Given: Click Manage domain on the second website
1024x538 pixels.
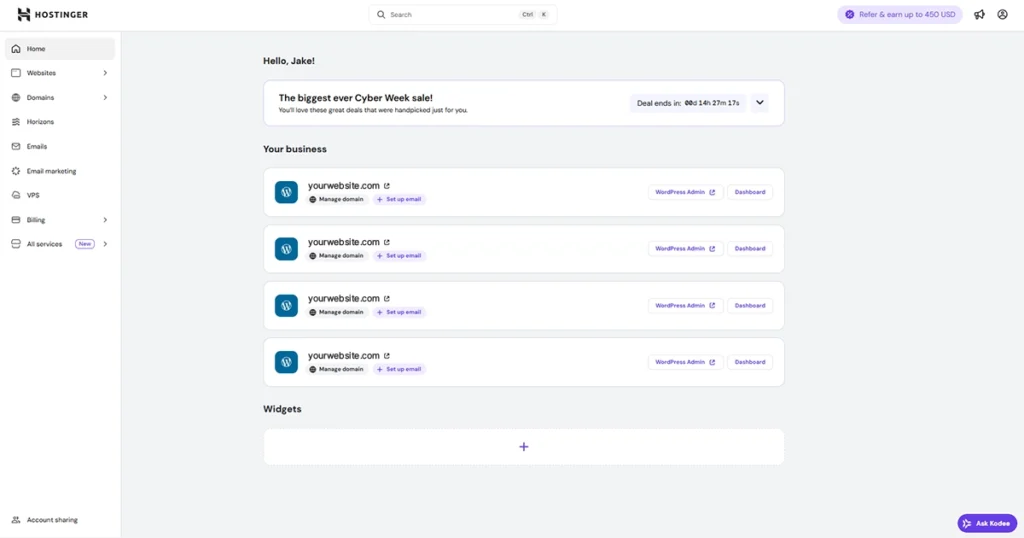Looking at the screenshot, I should 336,256.
